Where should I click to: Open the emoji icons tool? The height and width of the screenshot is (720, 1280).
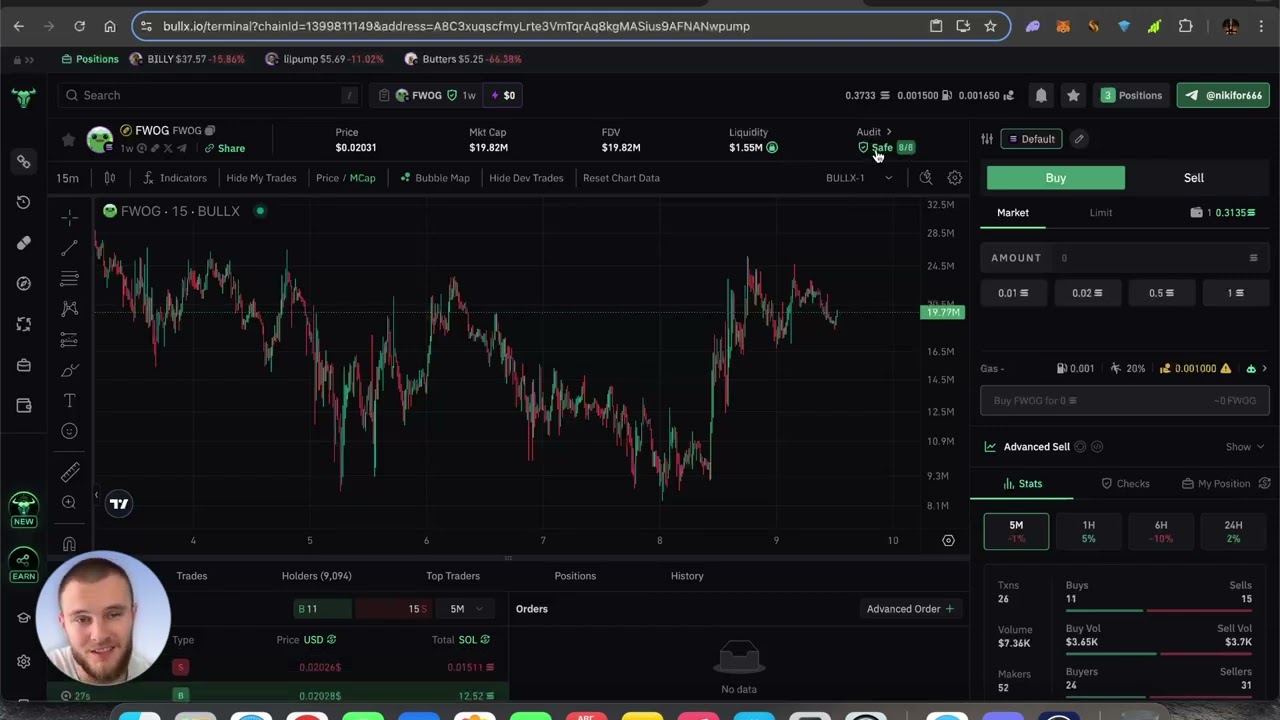[69, 431]
